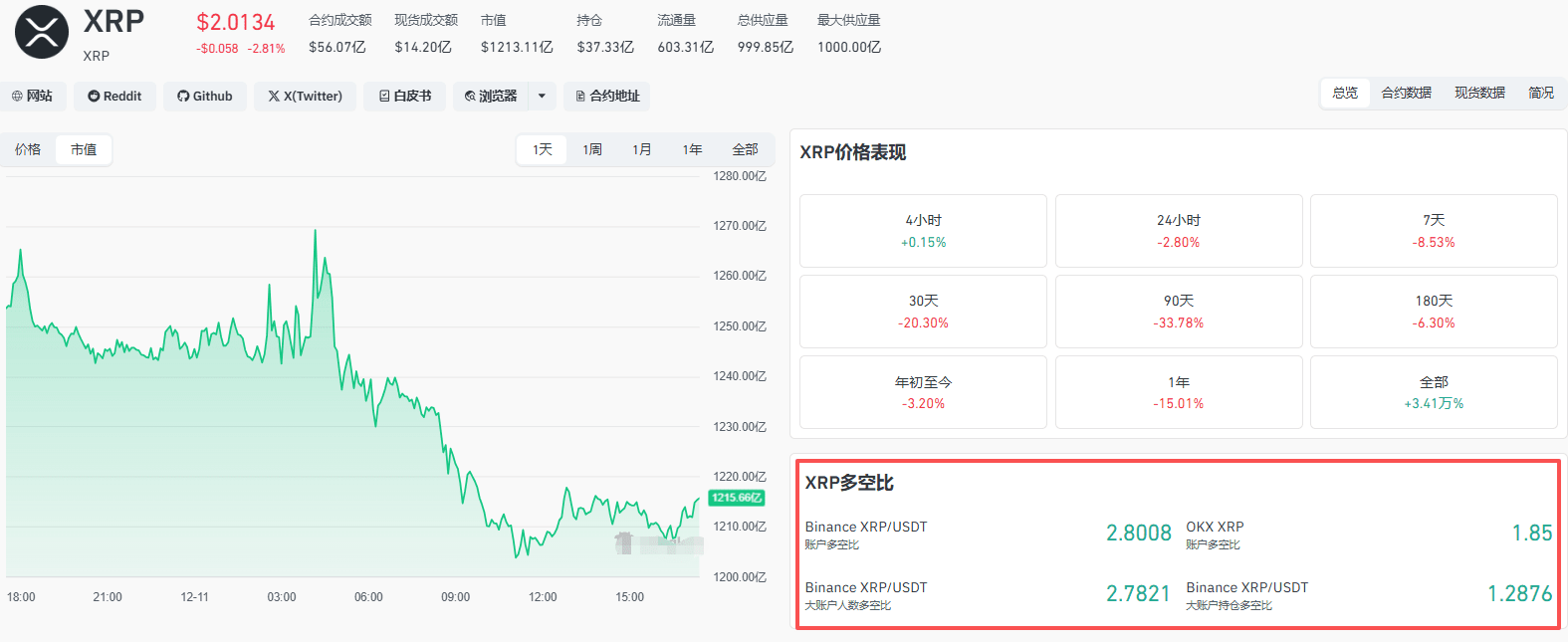Switch to the 合约数据 tab
1568x642 pixels.
pyautogui.click(x=1406, y=93)
